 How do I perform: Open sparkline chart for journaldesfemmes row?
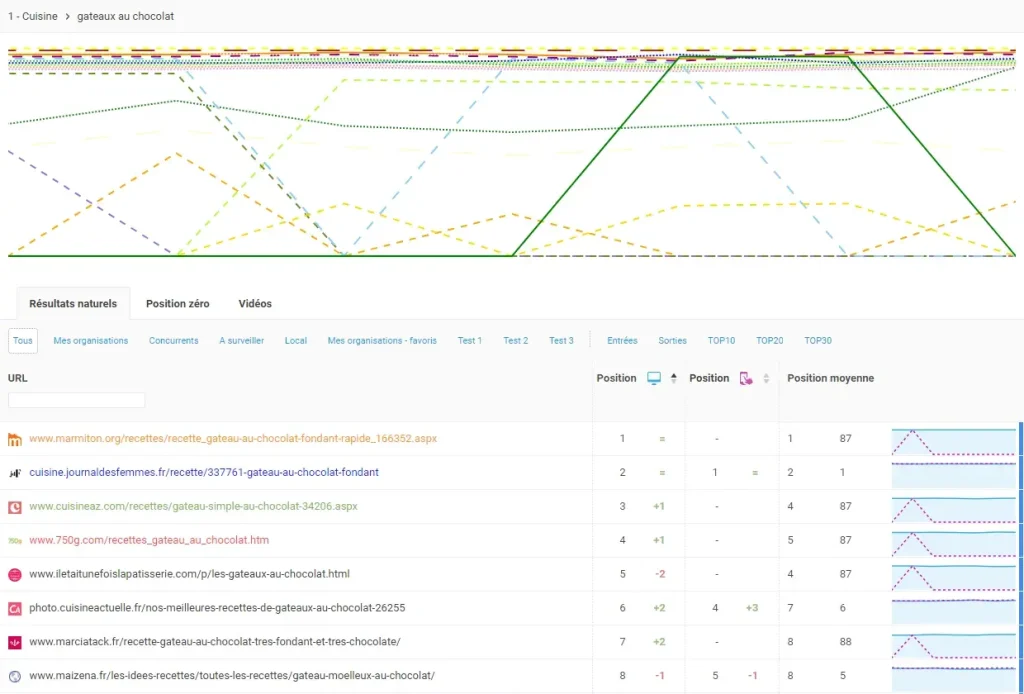(x=953, y=473)
